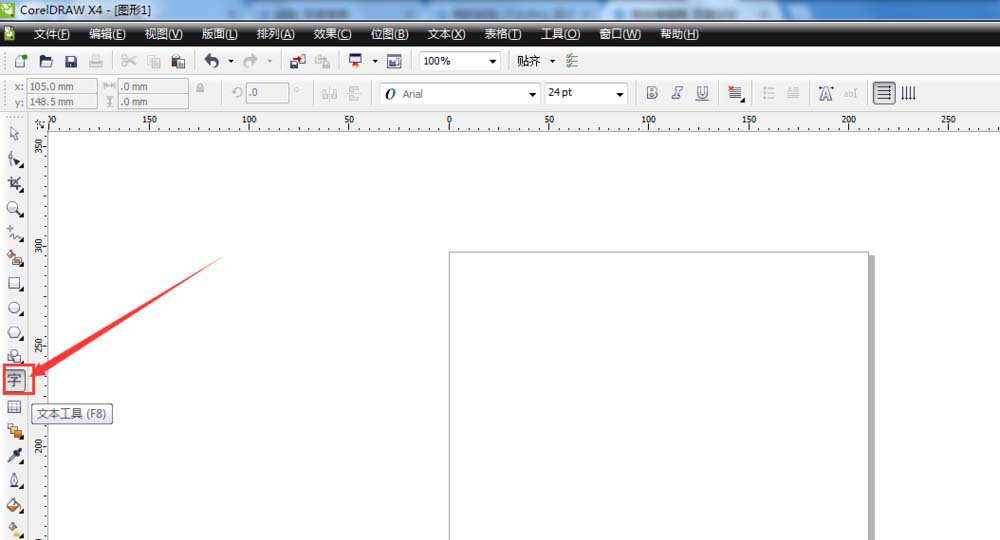Screen dimensions: 1000x540
Task: Select the Smart fill tool
Action: [x=15, y=258]
